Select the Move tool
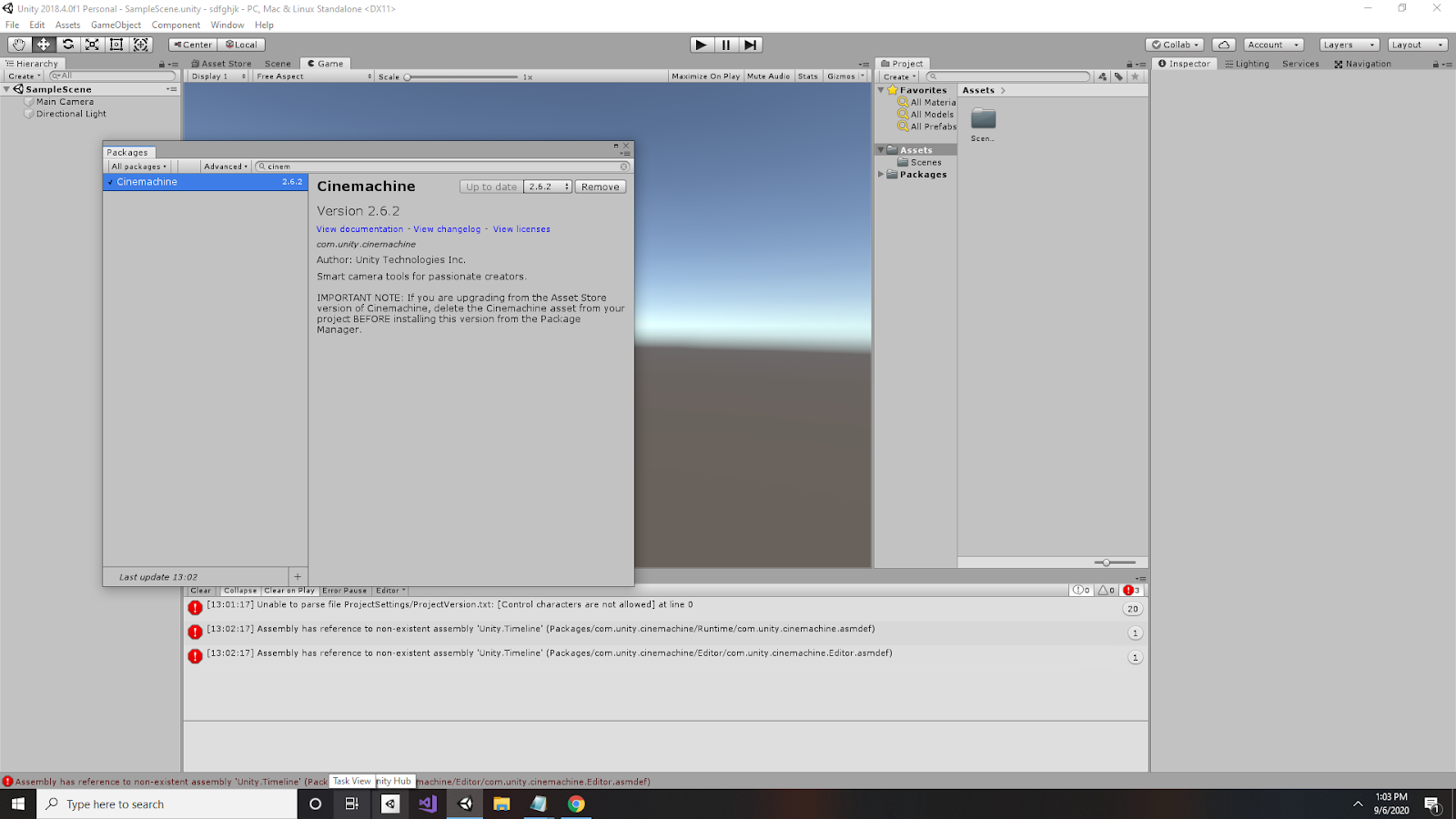This screenshot has width=1456, height=819. (43, 45)
